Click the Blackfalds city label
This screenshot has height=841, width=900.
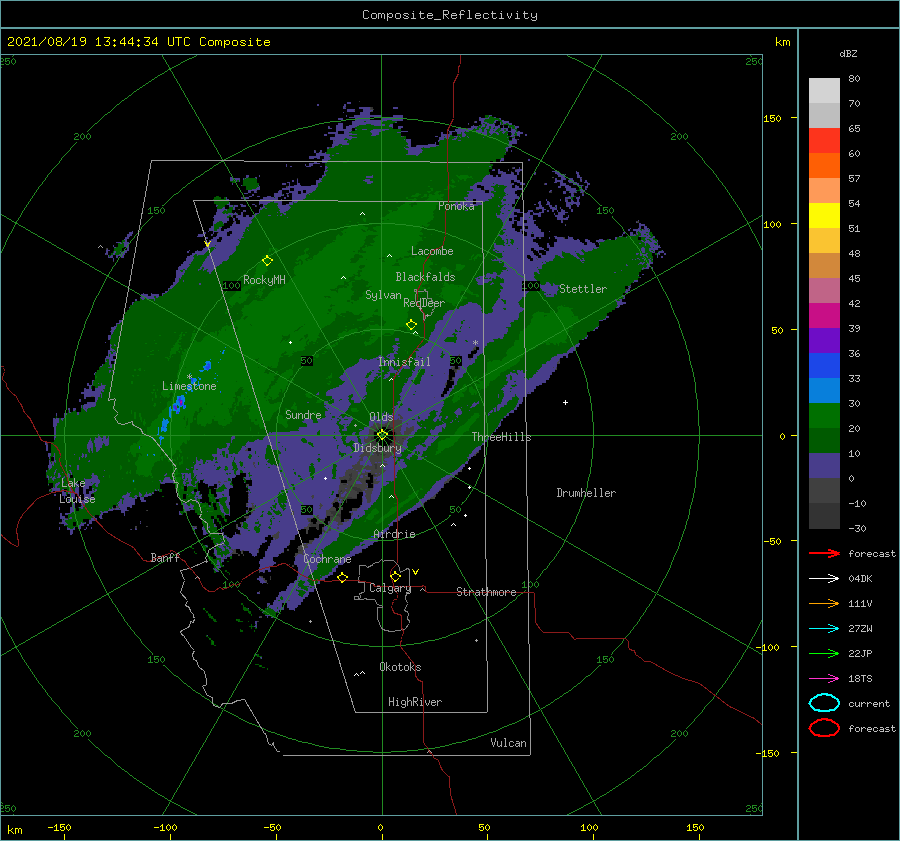(425, 277)
